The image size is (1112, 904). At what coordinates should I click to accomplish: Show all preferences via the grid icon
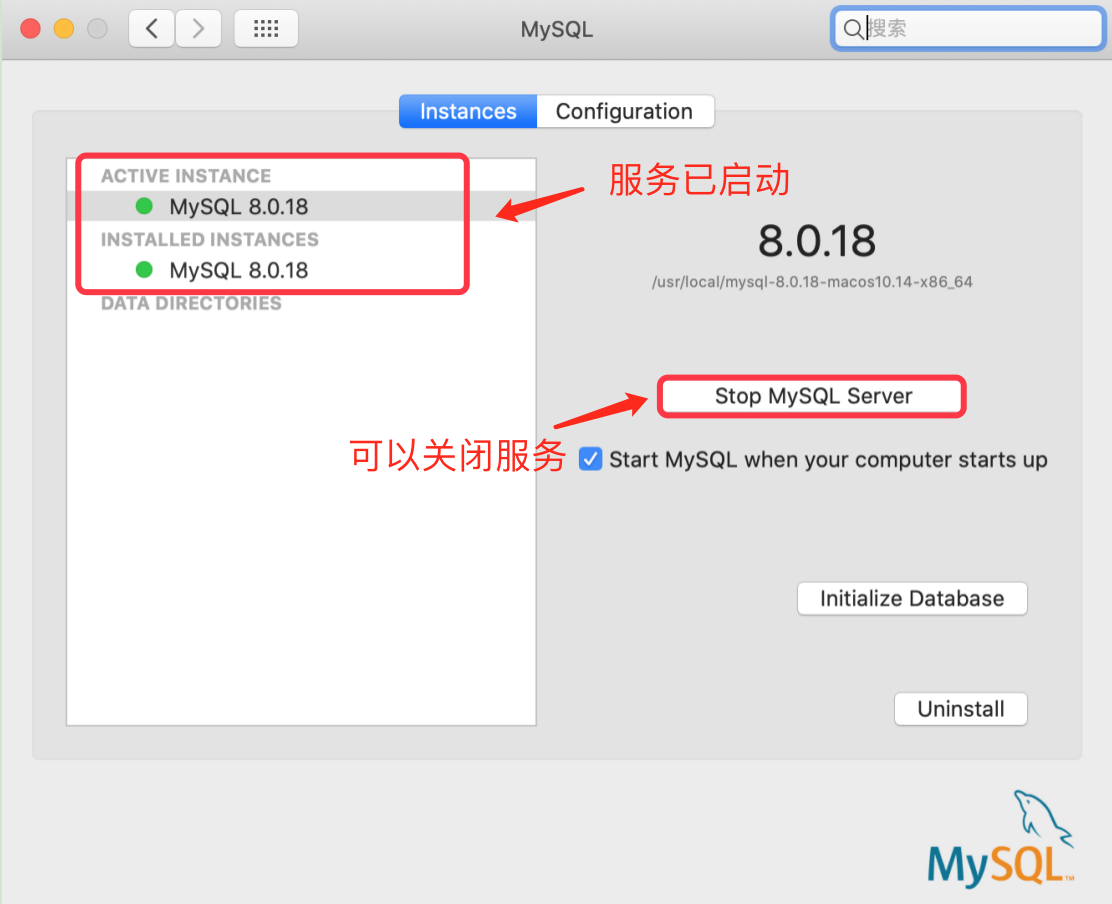pyautogui.click(x=266, y=28)
